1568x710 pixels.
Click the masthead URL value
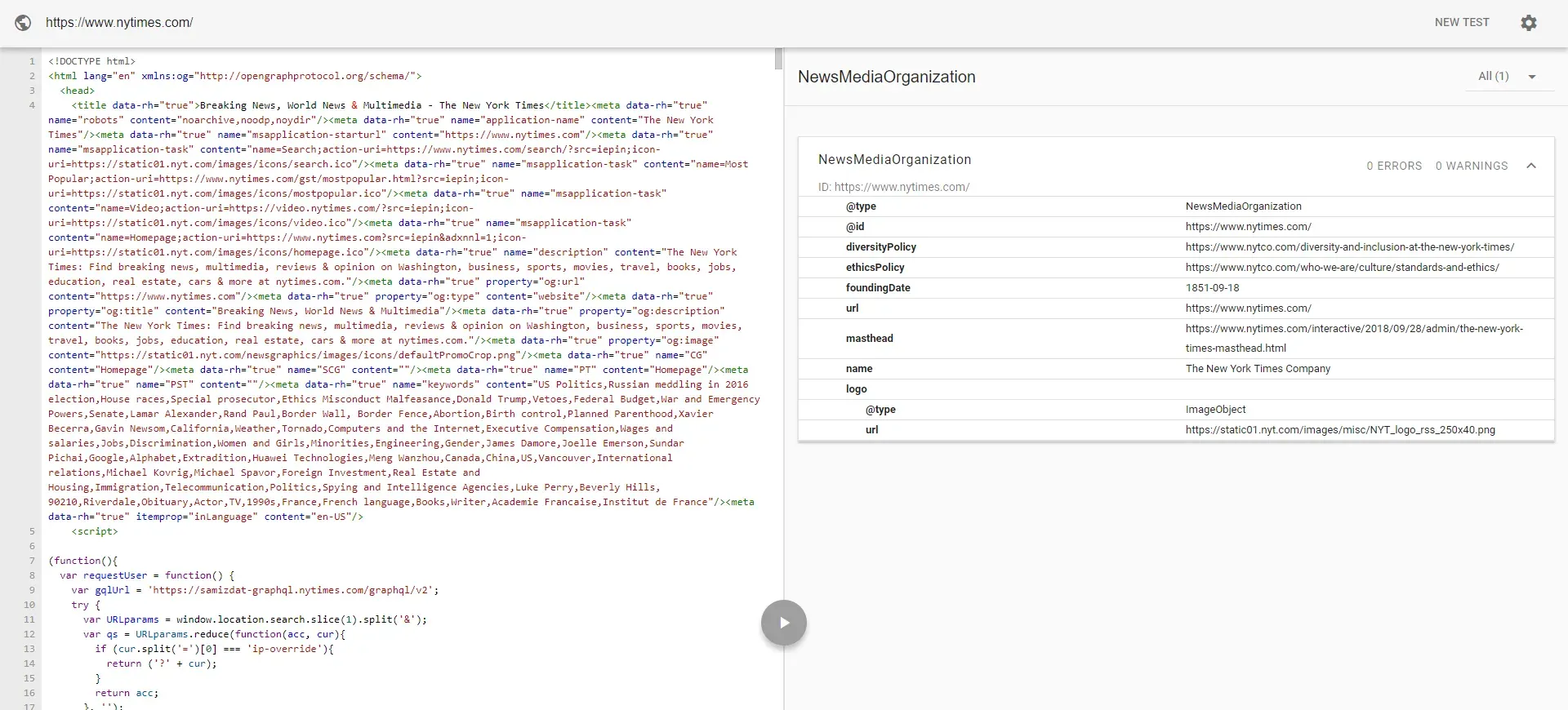tap(1354, 339)
